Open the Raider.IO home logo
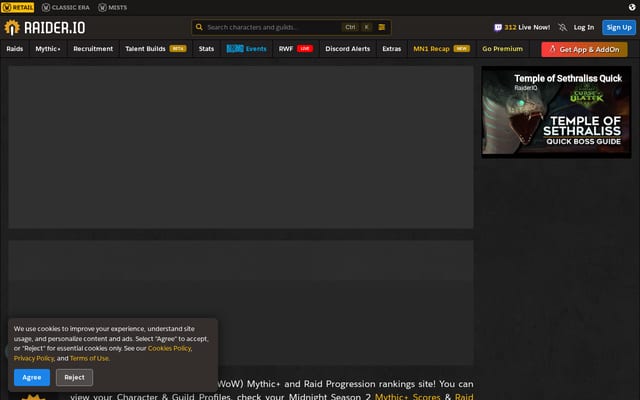 pyautogui.click(x=44, y=27)
